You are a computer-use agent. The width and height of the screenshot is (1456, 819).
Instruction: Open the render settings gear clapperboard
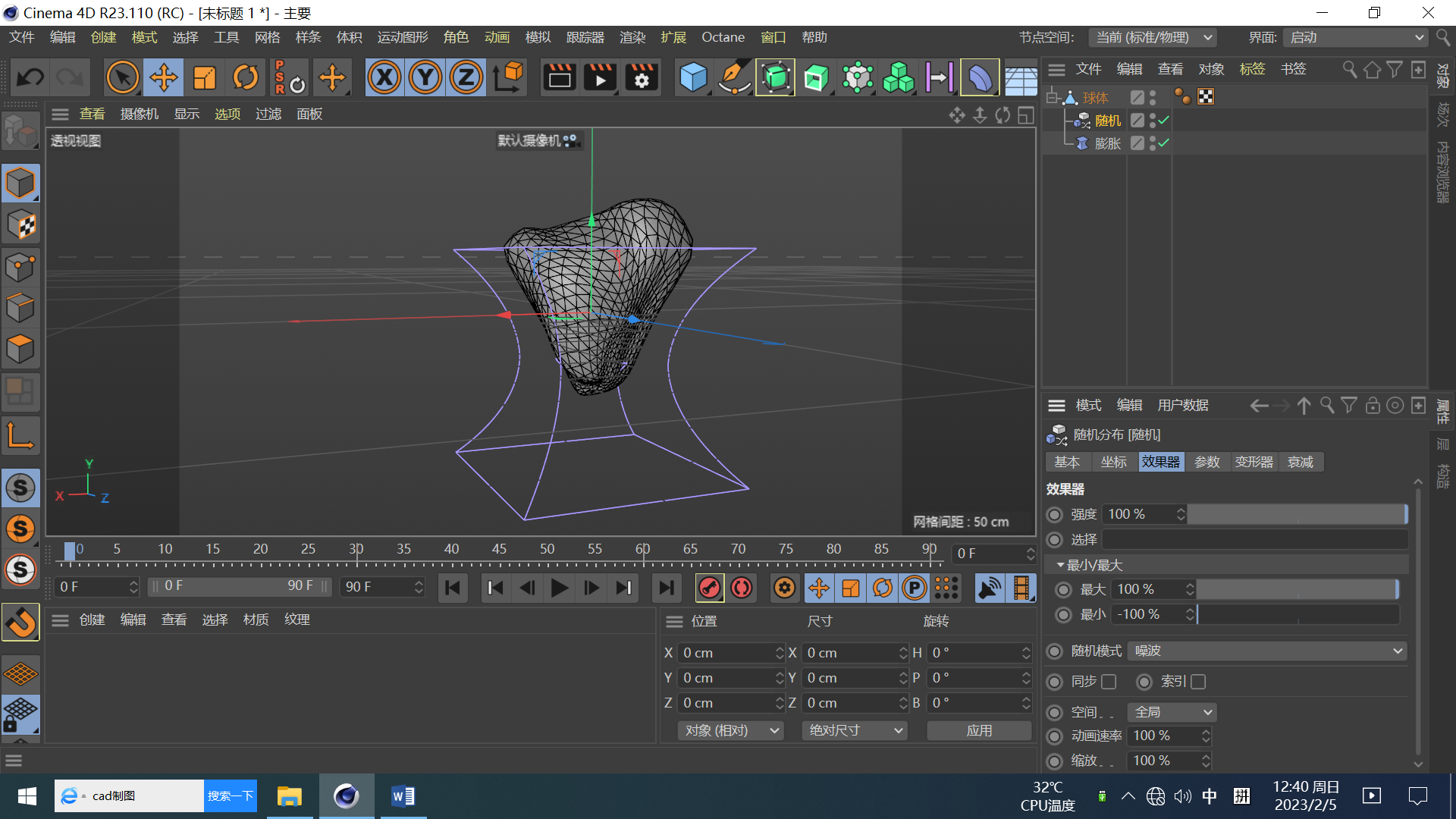coord(642,77)
